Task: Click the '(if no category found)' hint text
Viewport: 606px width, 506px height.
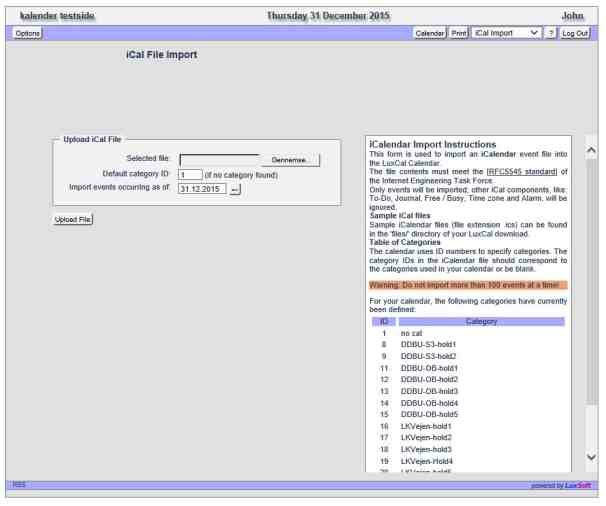Action: 241,175
